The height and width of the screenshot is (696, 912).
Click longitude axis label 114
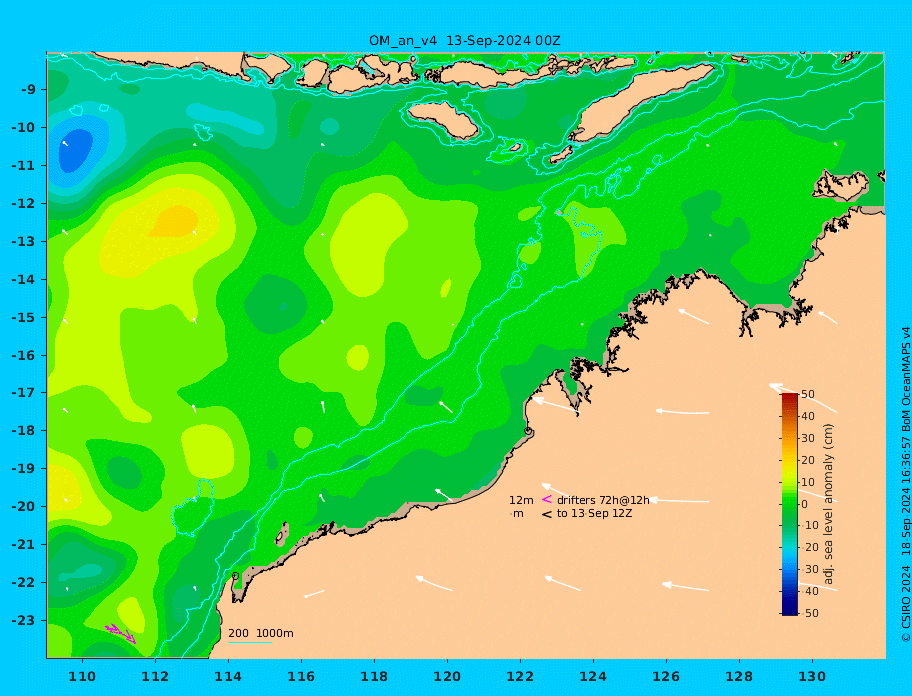[228, 676]
